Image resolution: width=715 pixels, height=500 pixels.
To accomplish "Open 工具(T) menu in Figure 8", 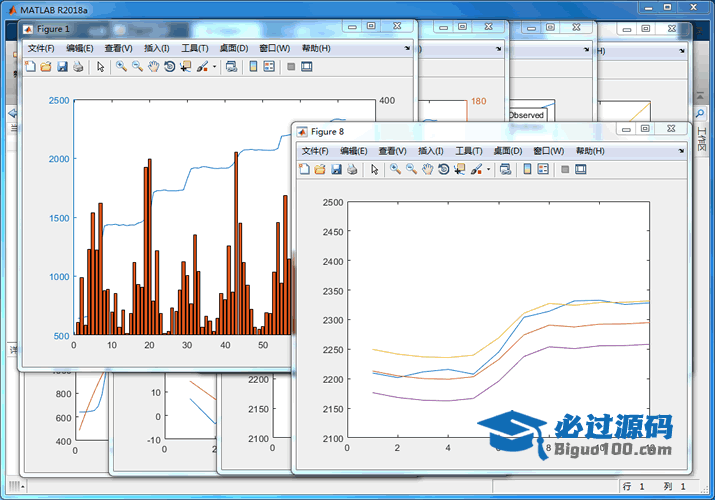I will pyautogui.click(x=469, y=151).
